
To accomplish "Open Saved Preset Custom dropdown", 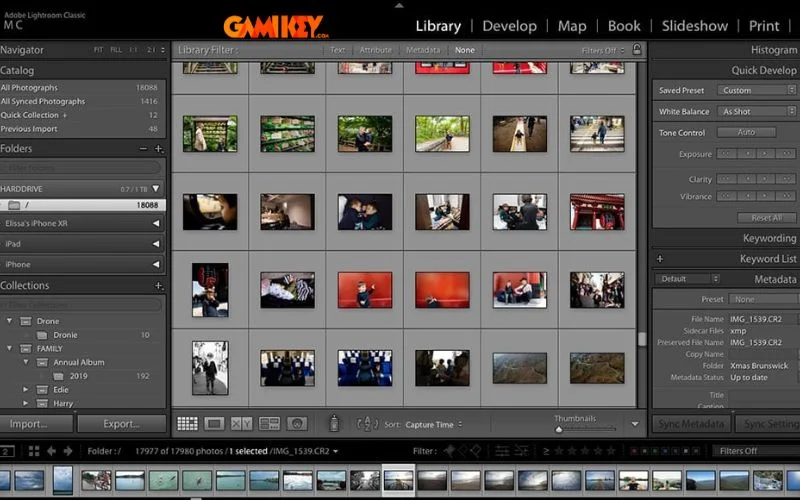I will tap(757, 90).
